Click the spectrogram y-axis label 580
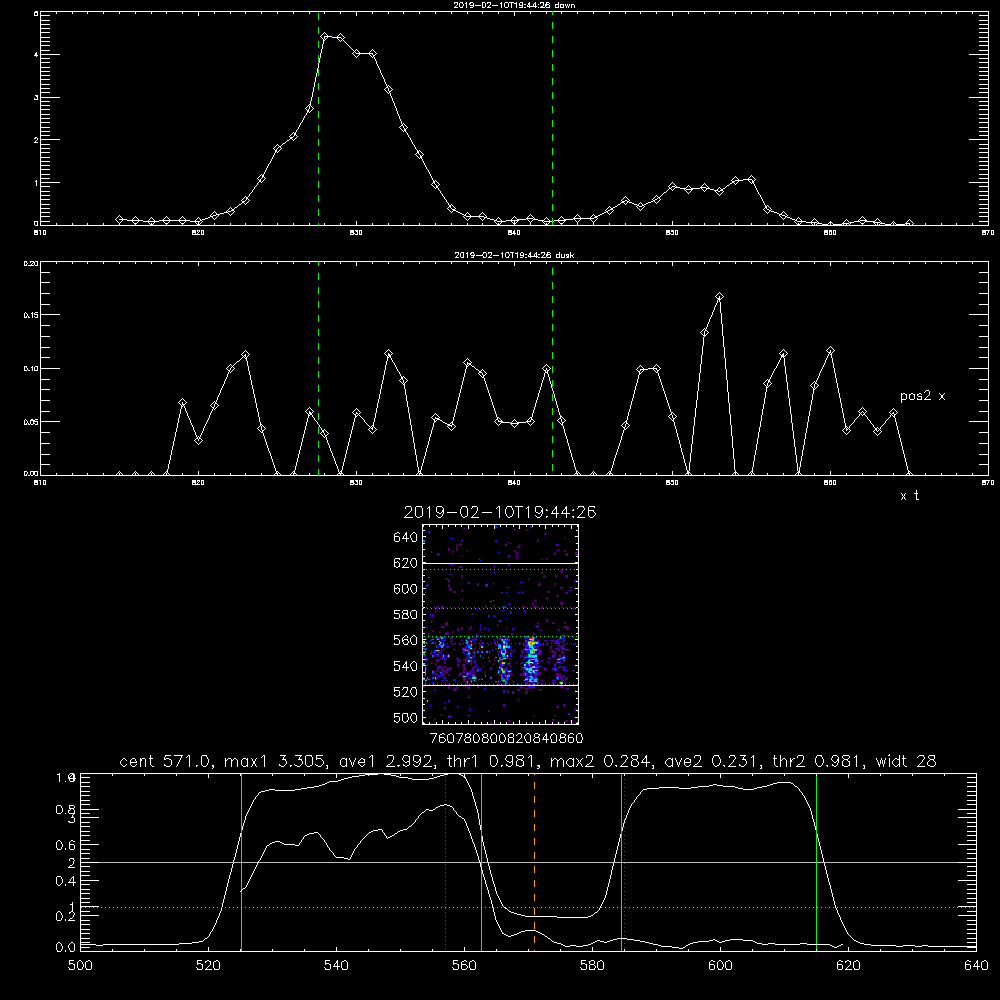The width and height of the screenshot is (1000, 1000). [x=406, y=615]
